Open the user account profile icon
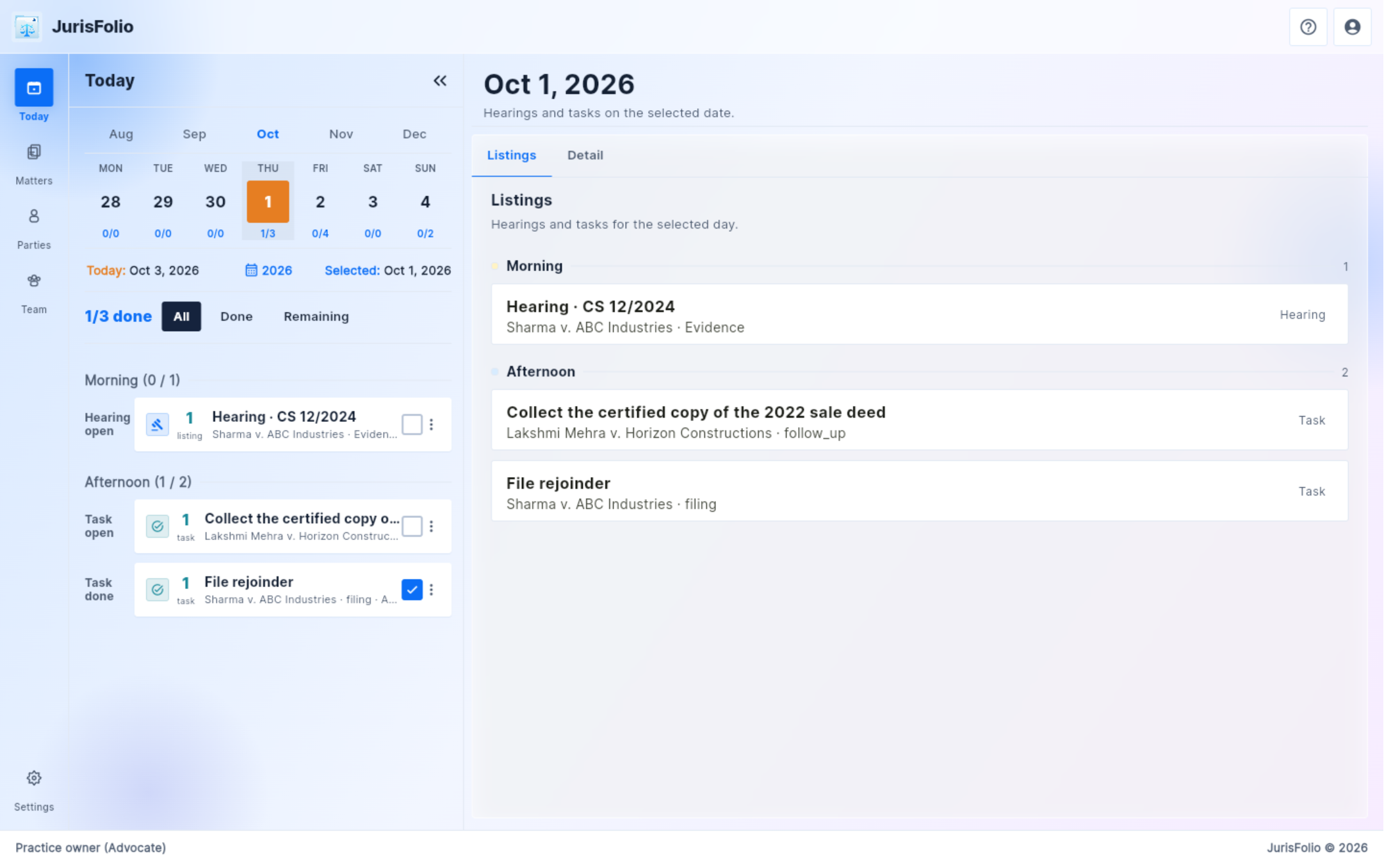The width and height of the screenshot is (1400, 858). point(1352,27)
